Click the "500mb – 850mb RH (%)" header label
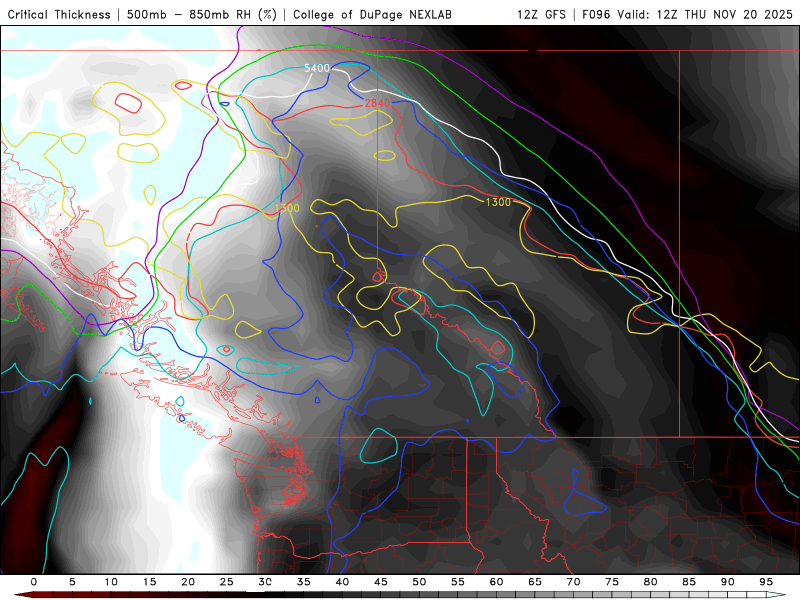The height and width of the screenshot is (600, 800). pyautogui.click(x=202, y=14)
